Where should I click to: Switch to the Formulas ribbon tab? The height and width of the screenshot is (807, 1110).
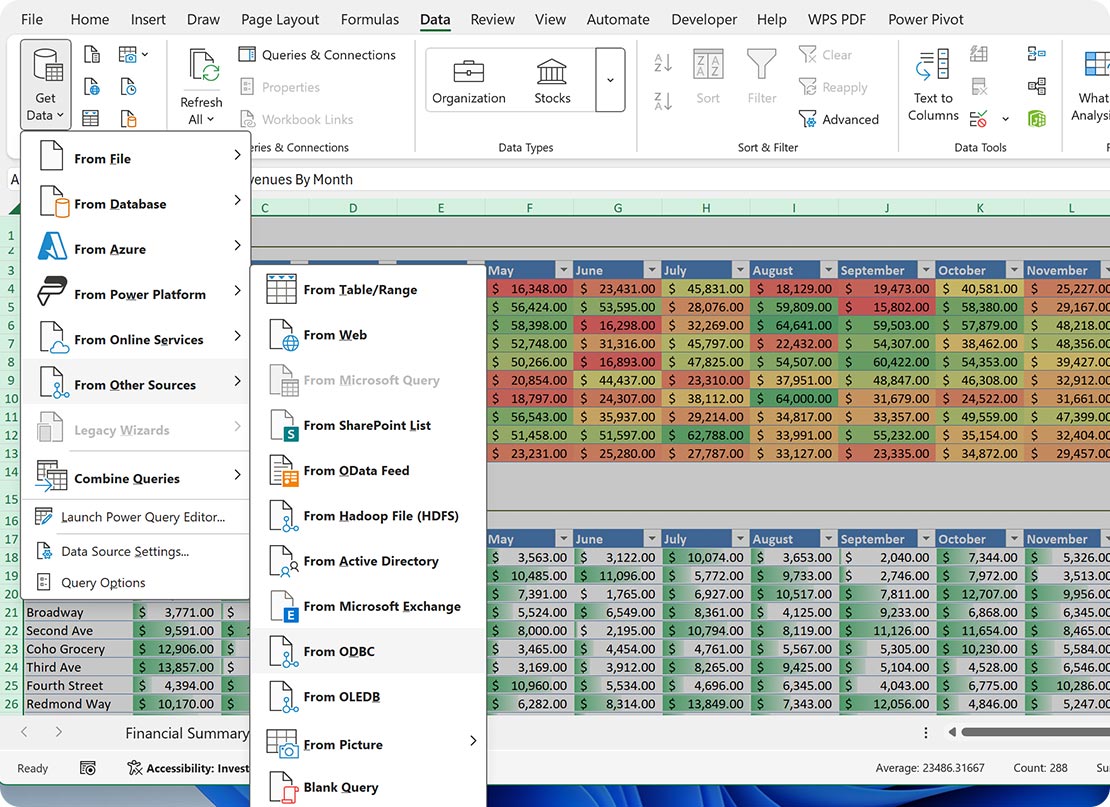[370, 19]
